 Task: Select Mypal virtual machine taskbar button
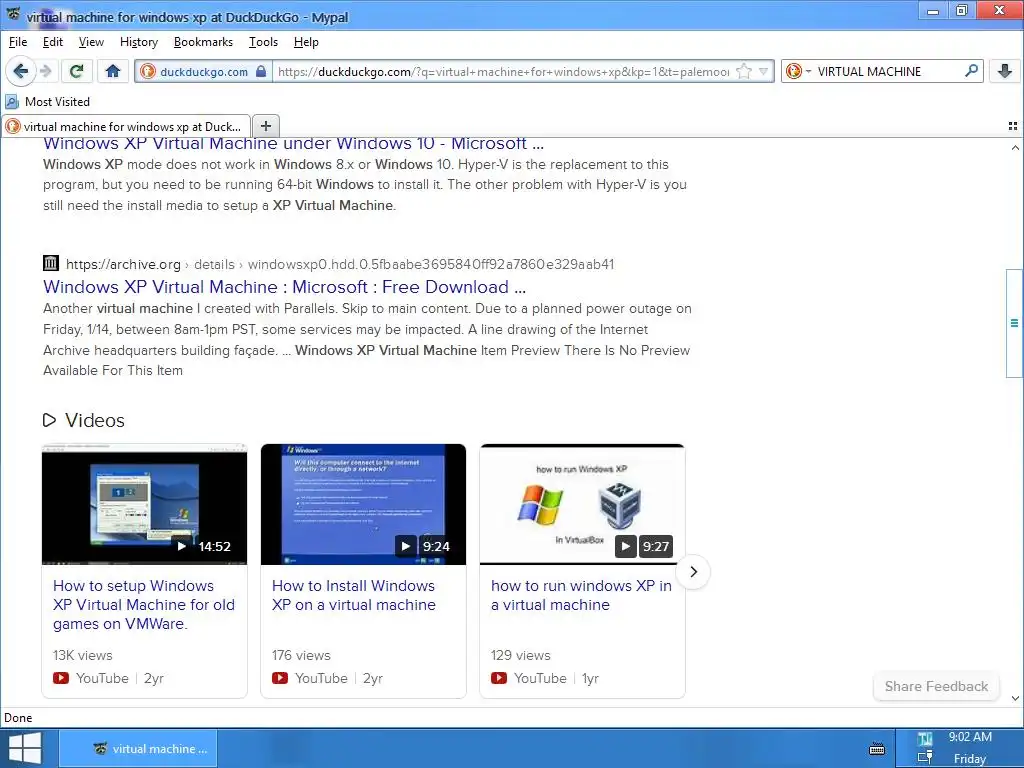pos(138,748)
